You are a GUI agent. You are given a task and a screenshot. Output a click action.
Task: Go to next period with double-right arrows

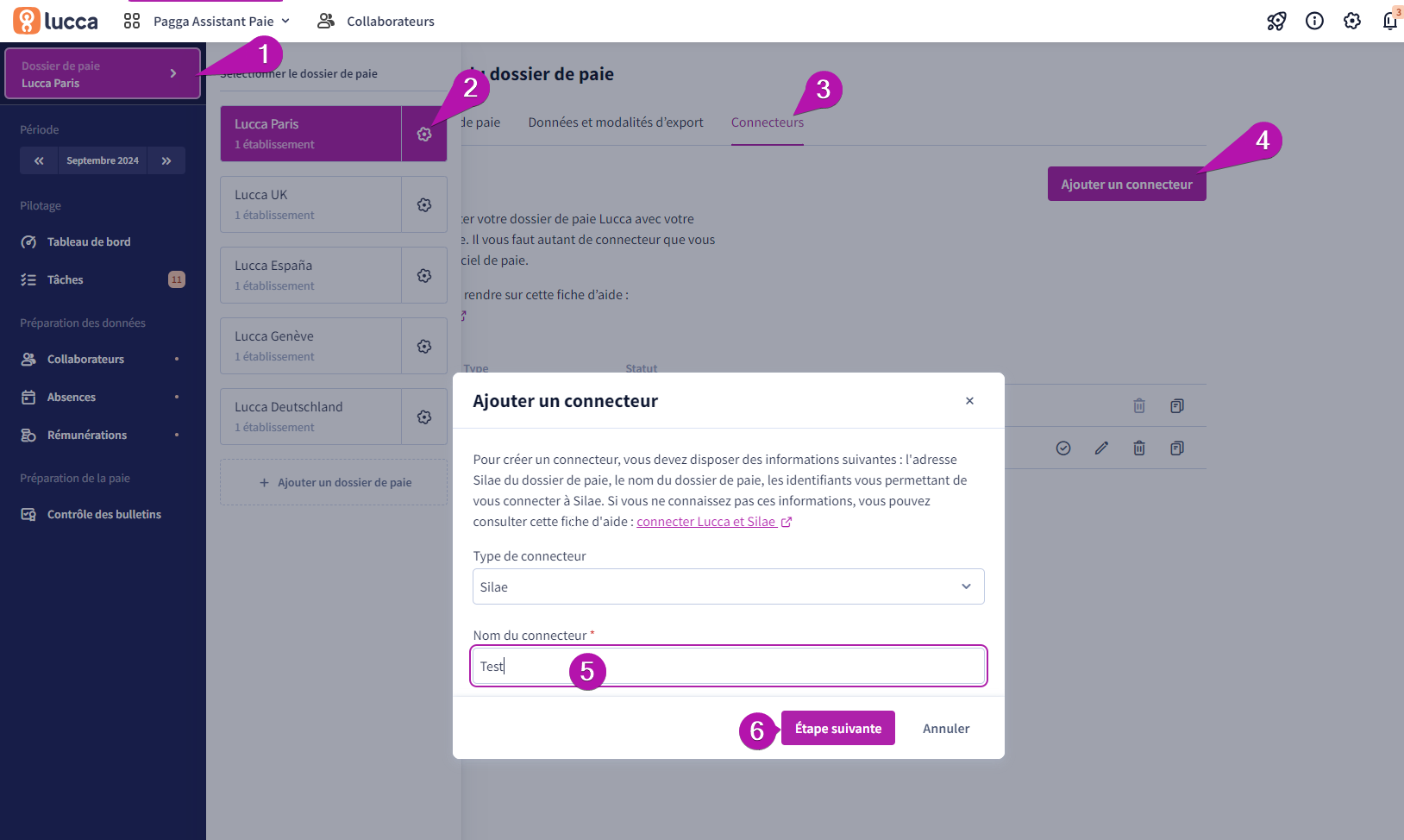[166, 160]
